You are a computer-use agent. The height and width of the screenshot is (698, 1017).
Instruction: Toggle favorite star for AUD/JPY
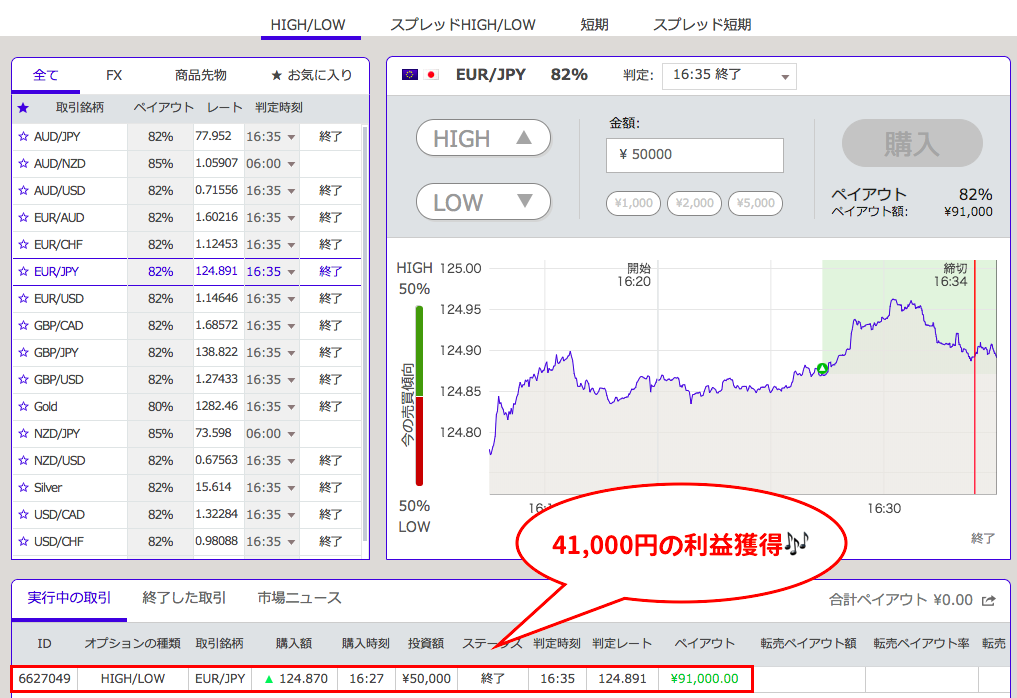(24, 136)
